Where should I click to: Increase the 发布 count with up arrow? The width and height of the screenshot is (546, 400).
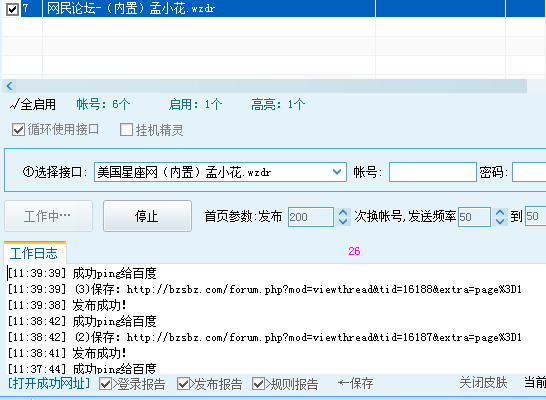coord(343,212)
